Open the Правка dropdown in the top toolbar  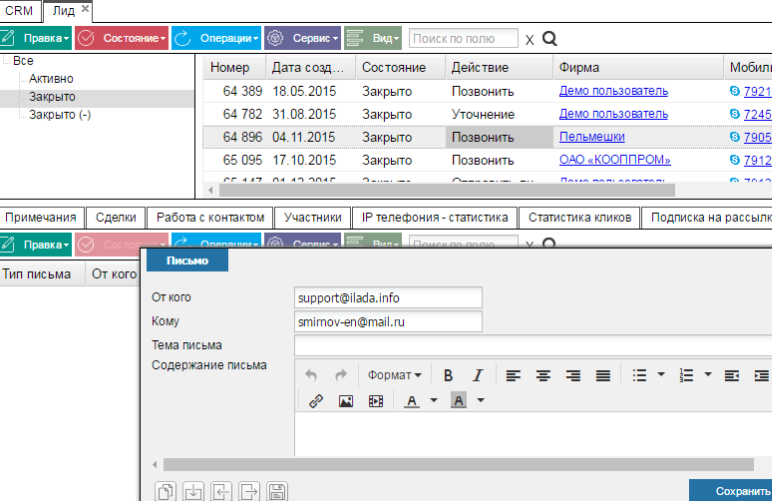point(36,38)
